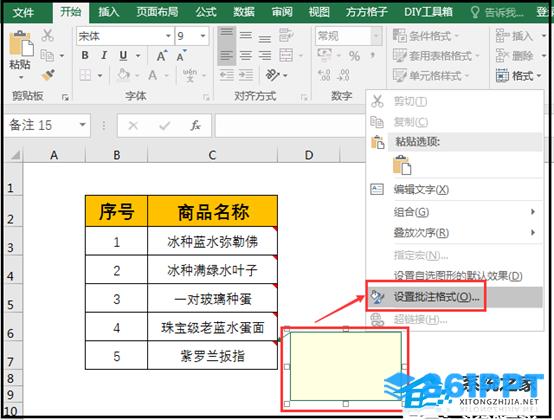554x420 pixels.
Task: Open the font size dropdown showing 9
Action: click(x=203, y=36)
